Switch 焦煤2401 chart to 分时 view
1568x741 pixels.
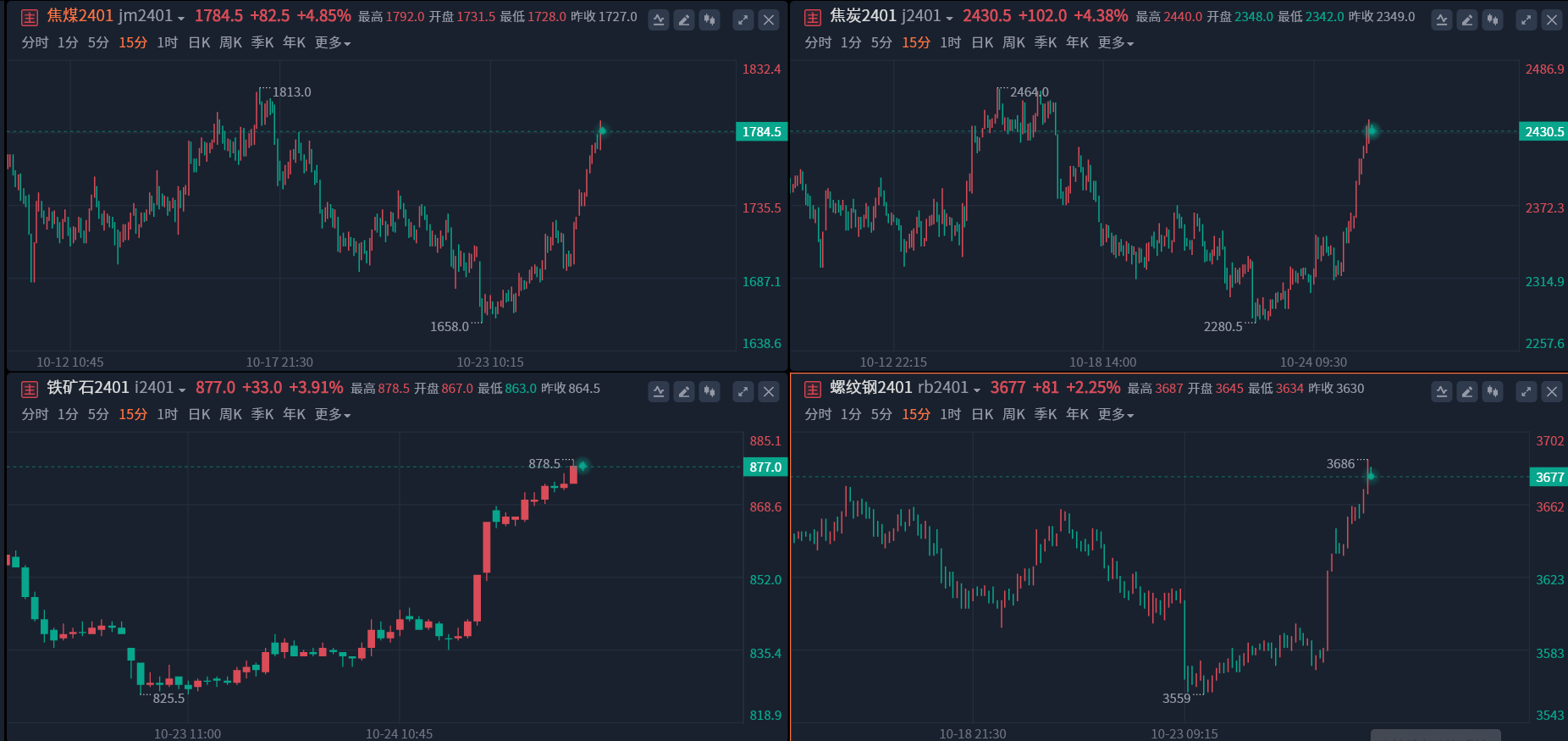tap(35, 42)
